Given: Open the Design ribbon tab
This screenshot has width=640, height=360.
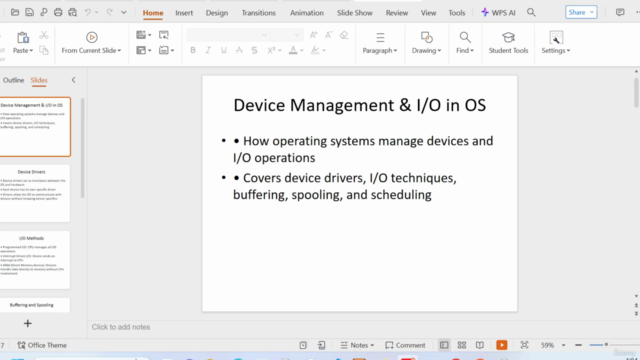Looking at the screenshot, I should pyautogui.click(x=217, y=13).
